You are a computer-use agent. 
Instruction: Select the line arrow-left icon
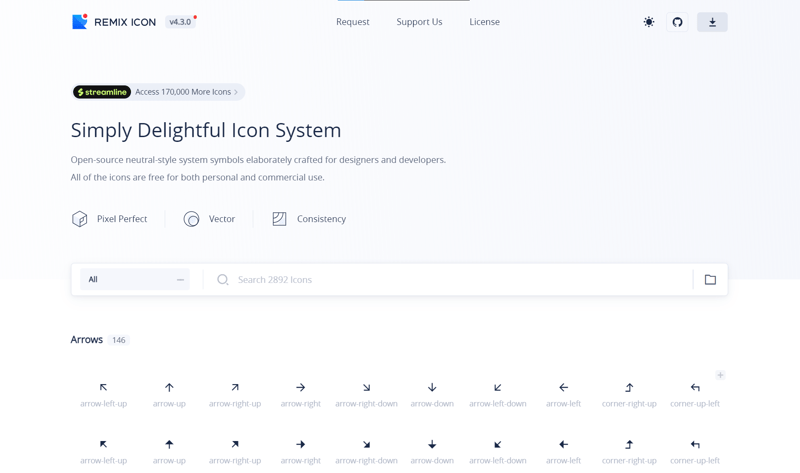coord(564,388)
